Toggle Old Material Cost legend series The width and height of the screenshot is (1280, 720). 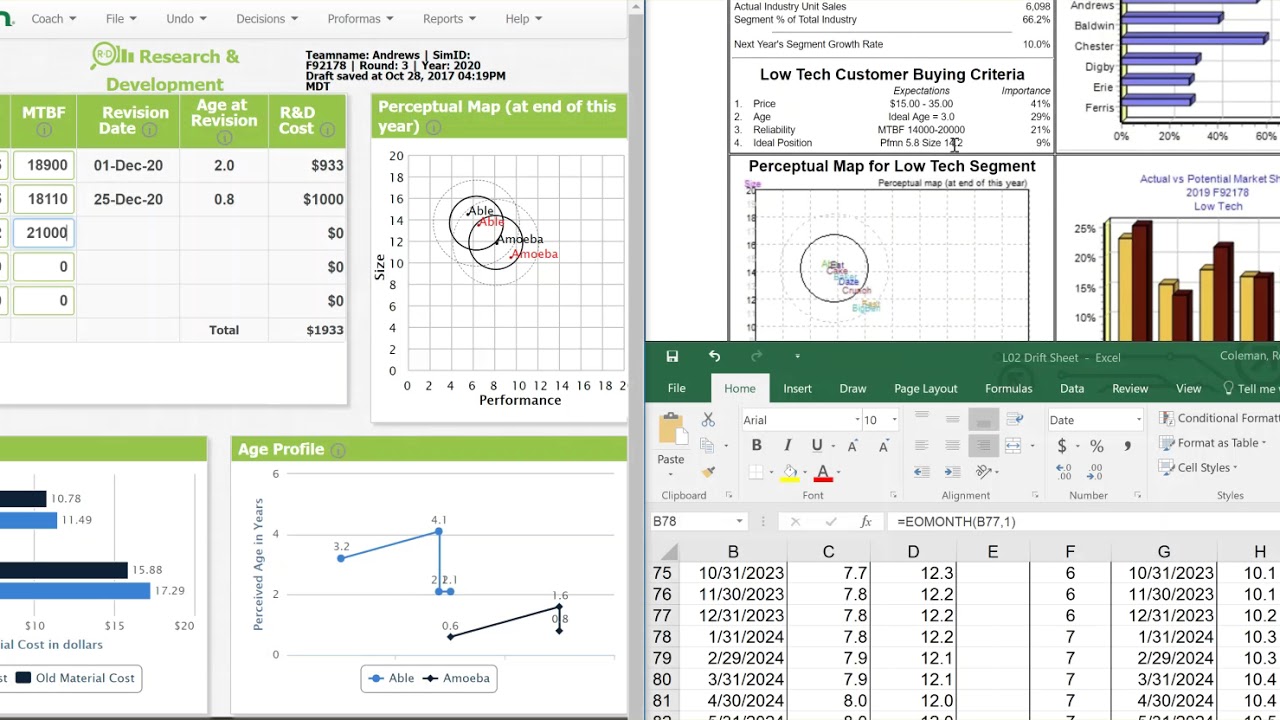click(75, 678)
